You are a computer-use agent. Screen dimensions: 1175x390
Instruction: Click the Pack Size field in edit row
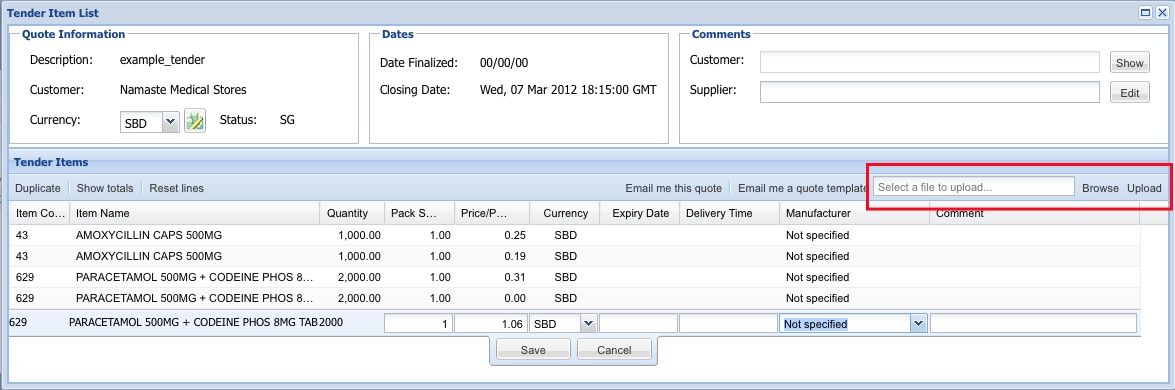[418, 324]
